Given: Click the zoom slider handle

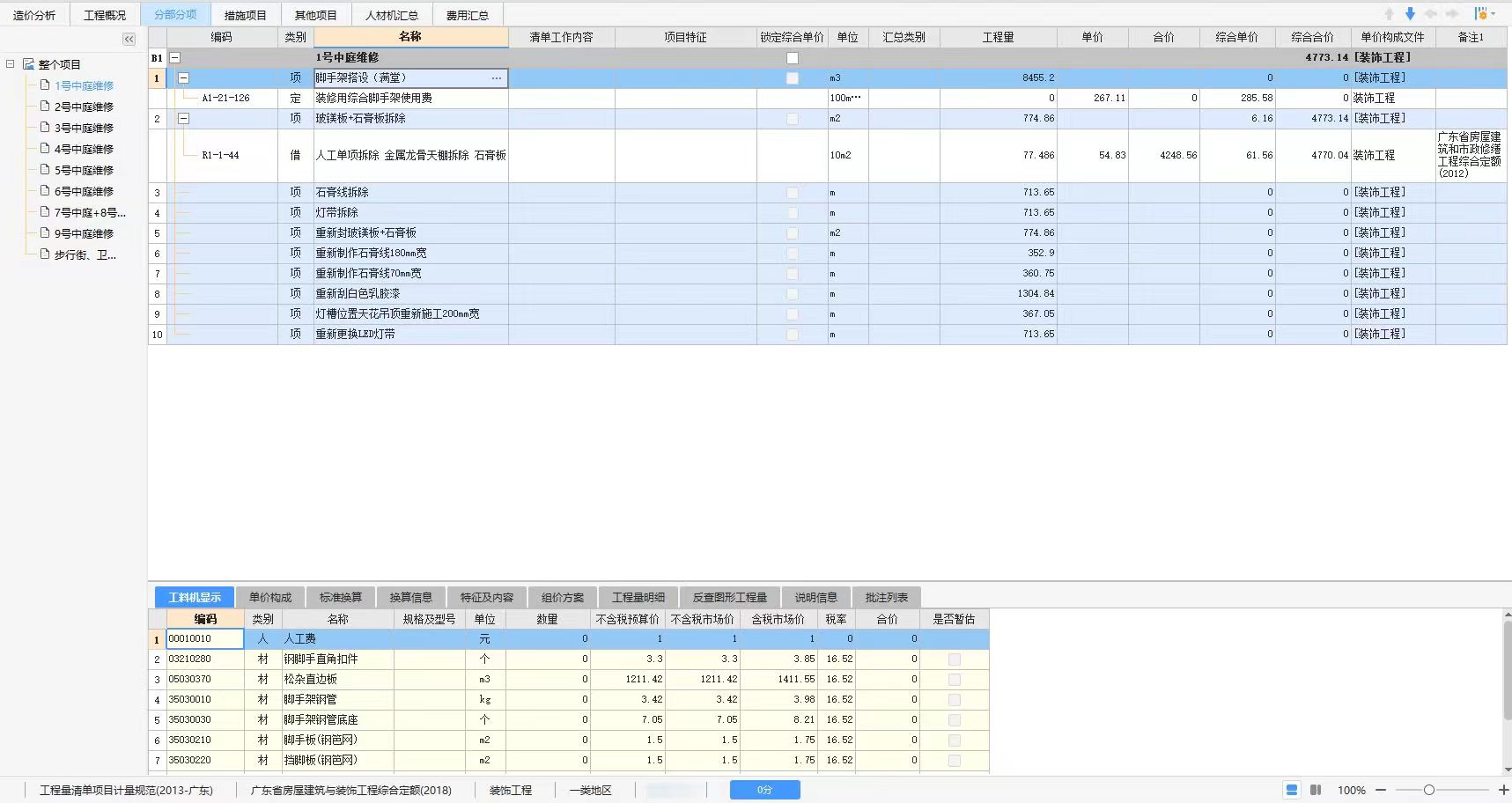Looking at the screenshot, I should point(1429,790).
